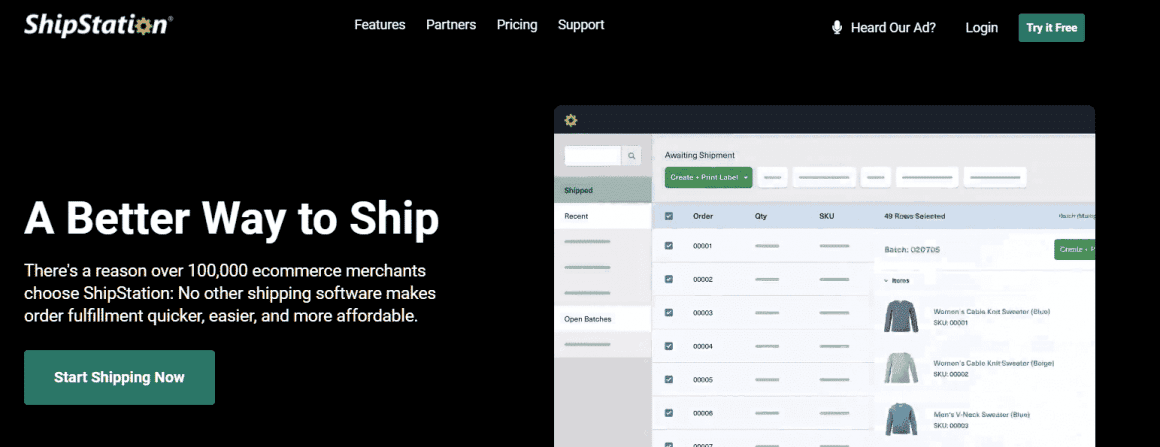Uncheck the checkbox for order 00002
1160x447 pixels.
tap(669, 279)
